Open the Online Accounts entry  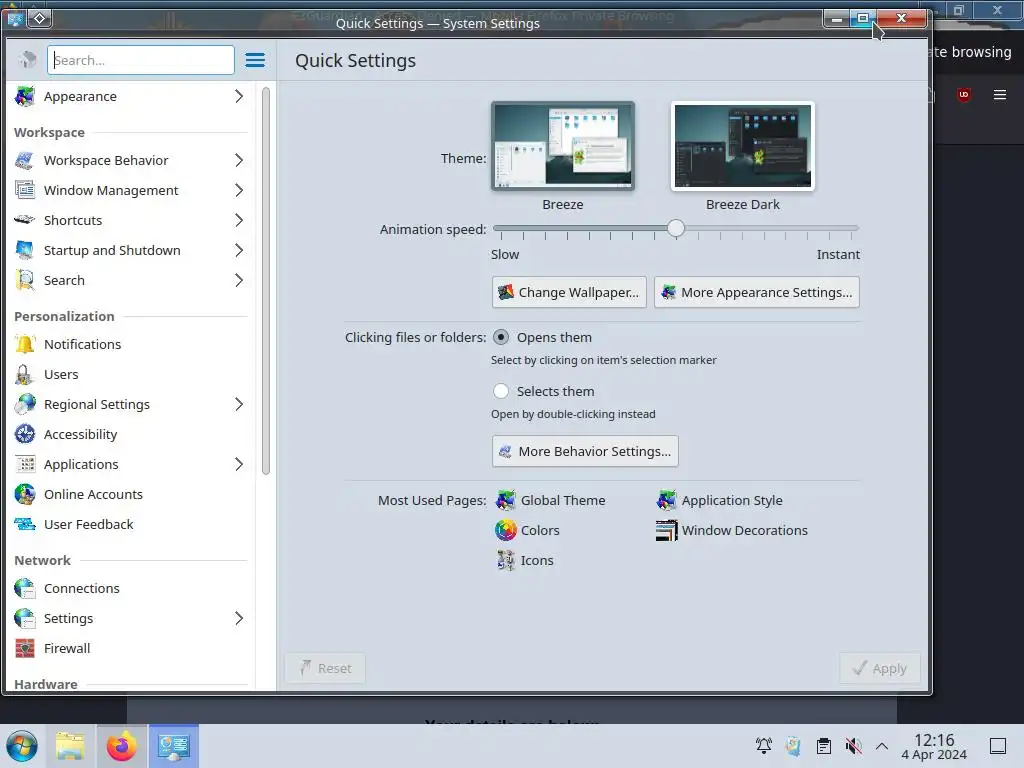coord(131,494)
